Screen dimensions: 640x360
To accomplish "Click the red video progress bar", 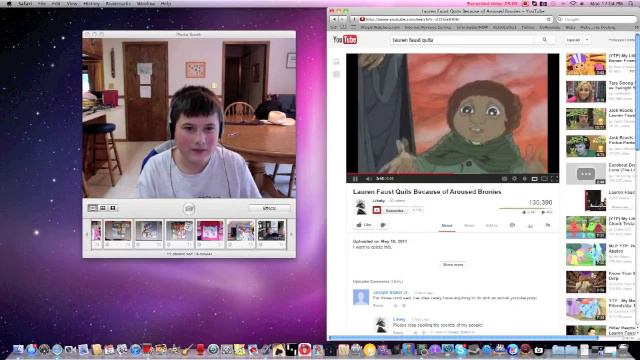I will click(400, 174).
